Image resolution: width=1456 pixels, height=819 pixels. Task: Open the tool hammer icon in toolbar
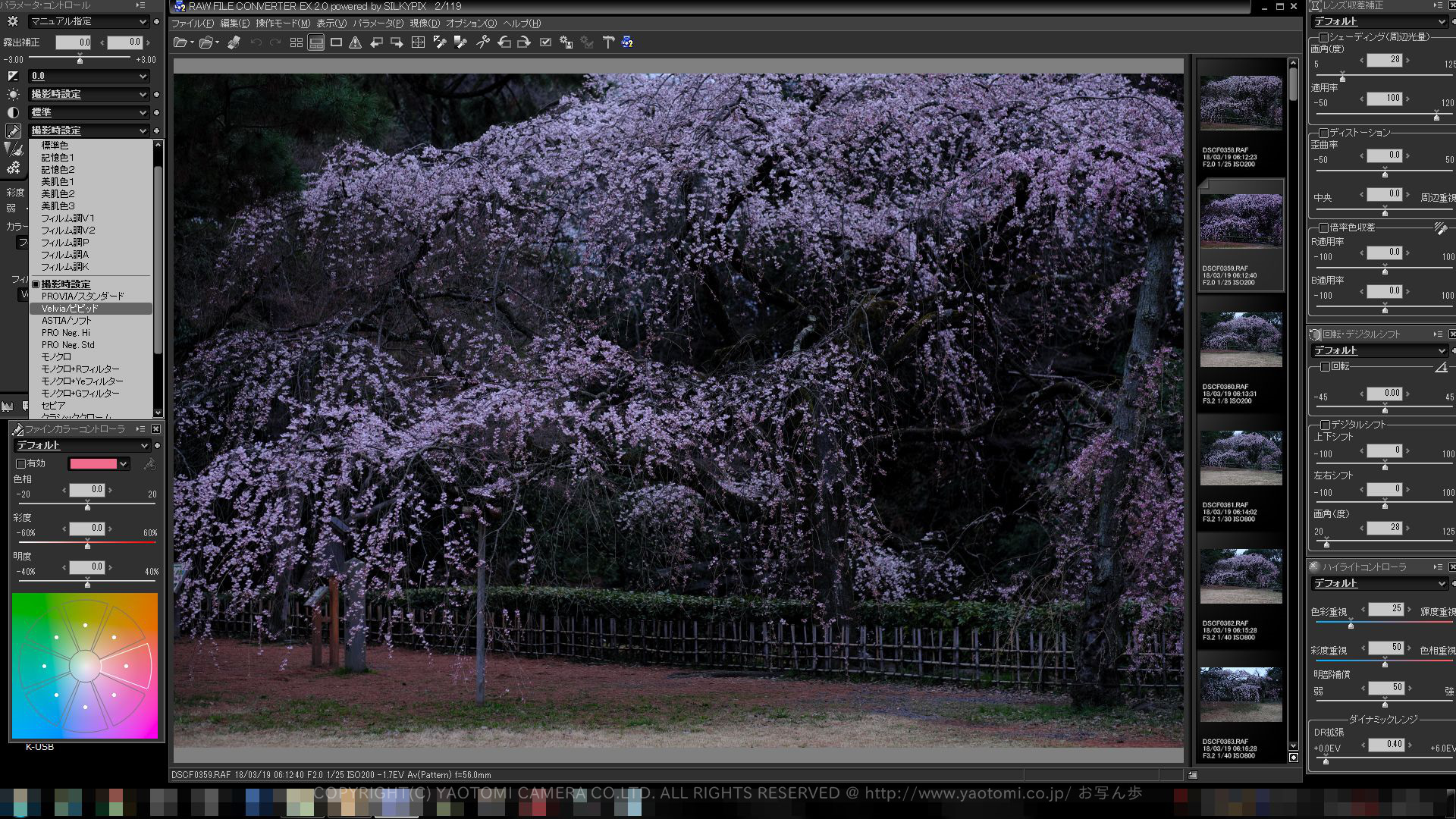point(607,42)
